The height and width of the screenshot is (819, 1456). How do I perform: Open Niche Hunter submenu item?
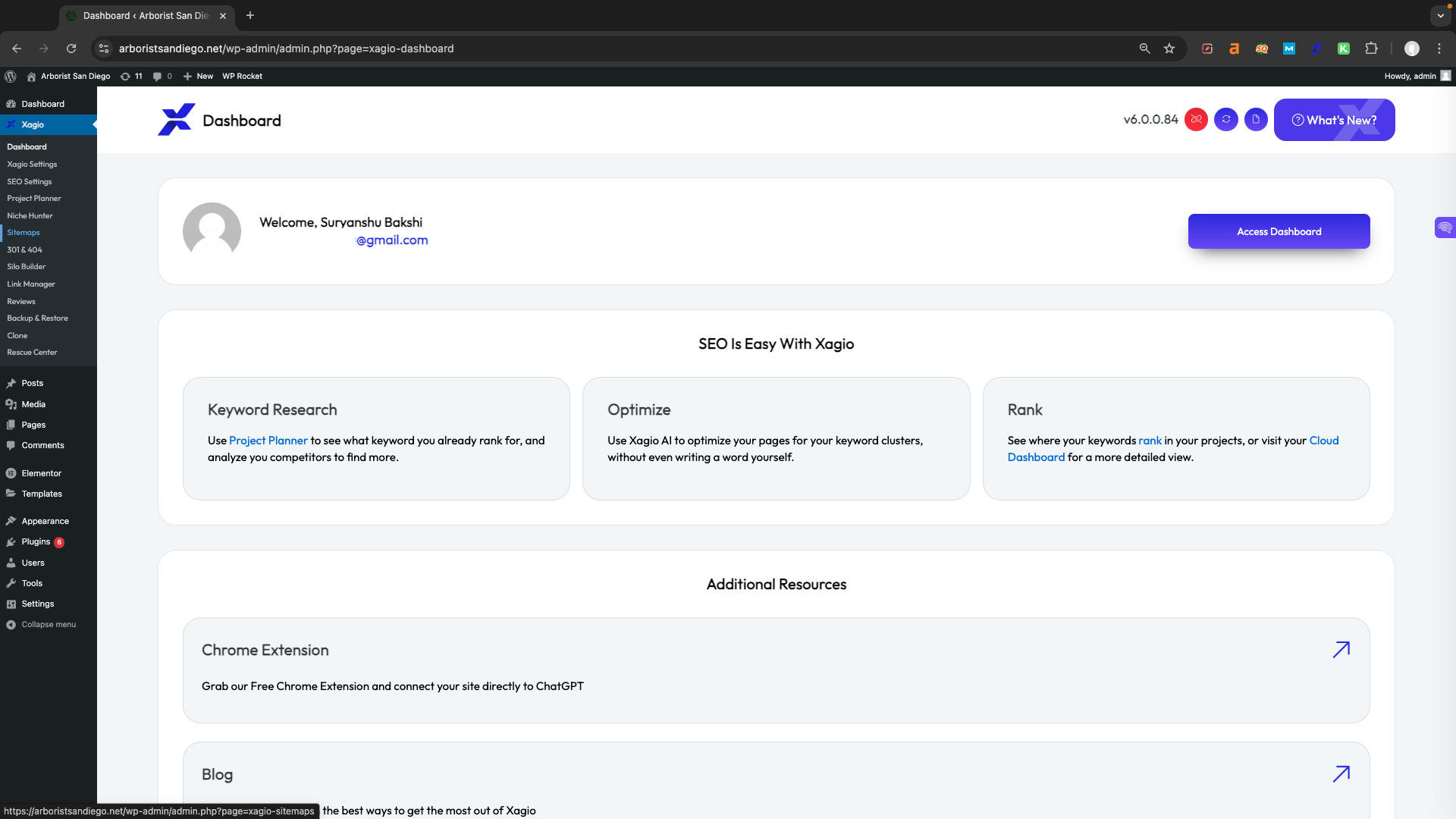(x=30, y=215)
